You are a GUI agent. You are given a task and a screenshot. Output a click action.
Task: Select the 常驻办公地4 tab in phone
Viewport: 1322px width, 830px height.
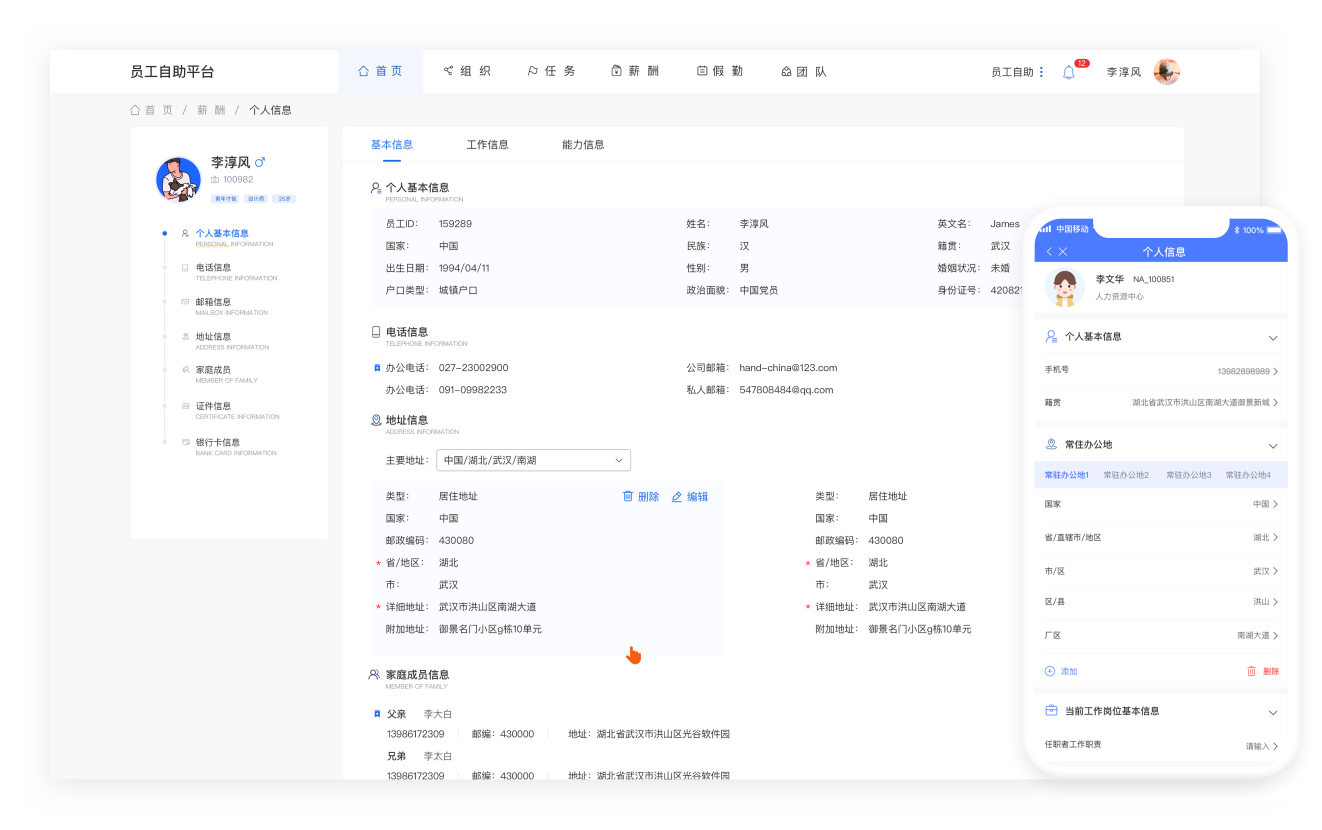[1248, 475]
